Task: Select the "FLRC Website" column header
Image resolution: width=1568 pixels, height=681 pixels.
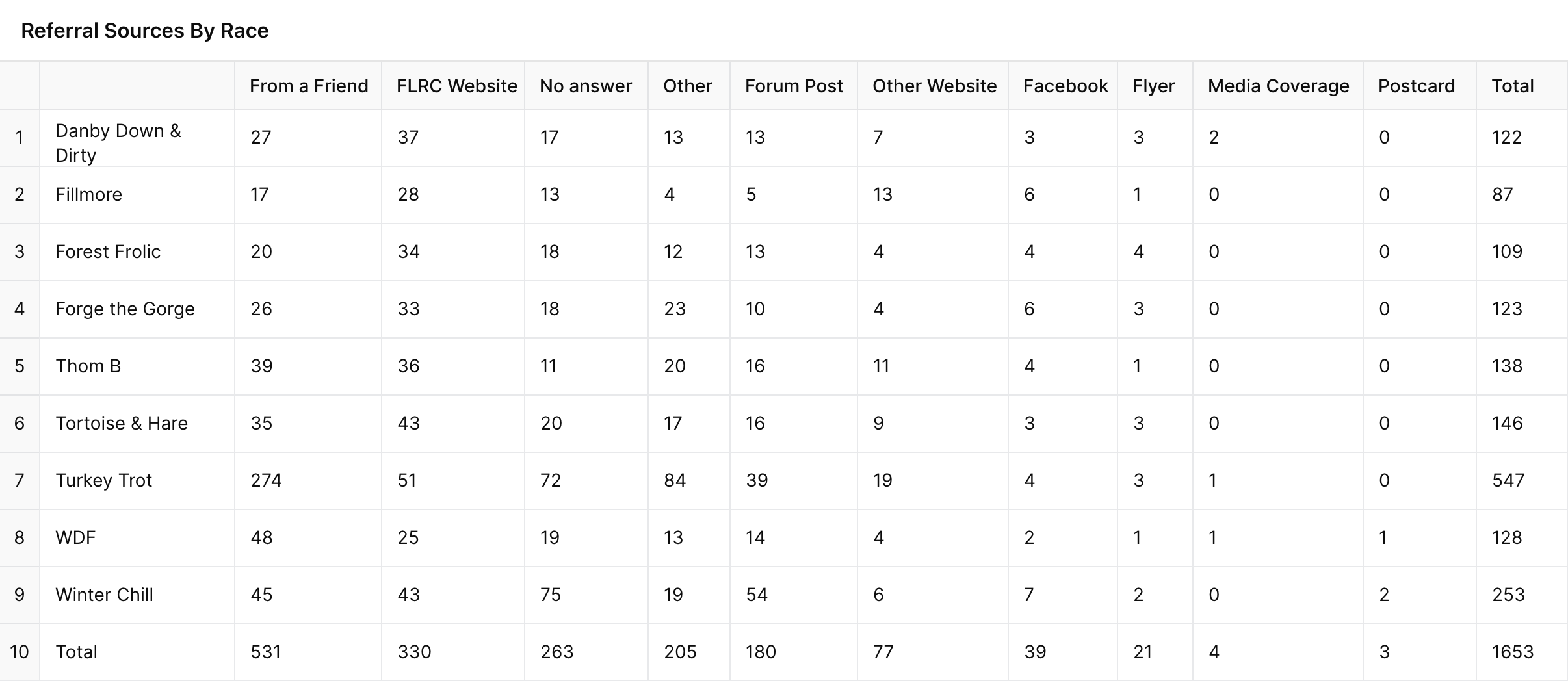Action: pyautogui.click(x=456, y=86)
